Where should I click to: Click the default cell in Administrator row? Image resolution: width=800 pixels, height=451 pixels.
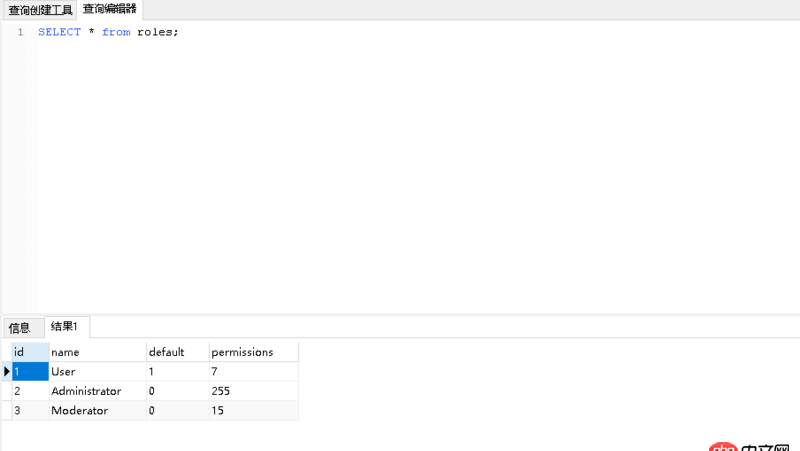pyautogui.click(x=176, y=391)
